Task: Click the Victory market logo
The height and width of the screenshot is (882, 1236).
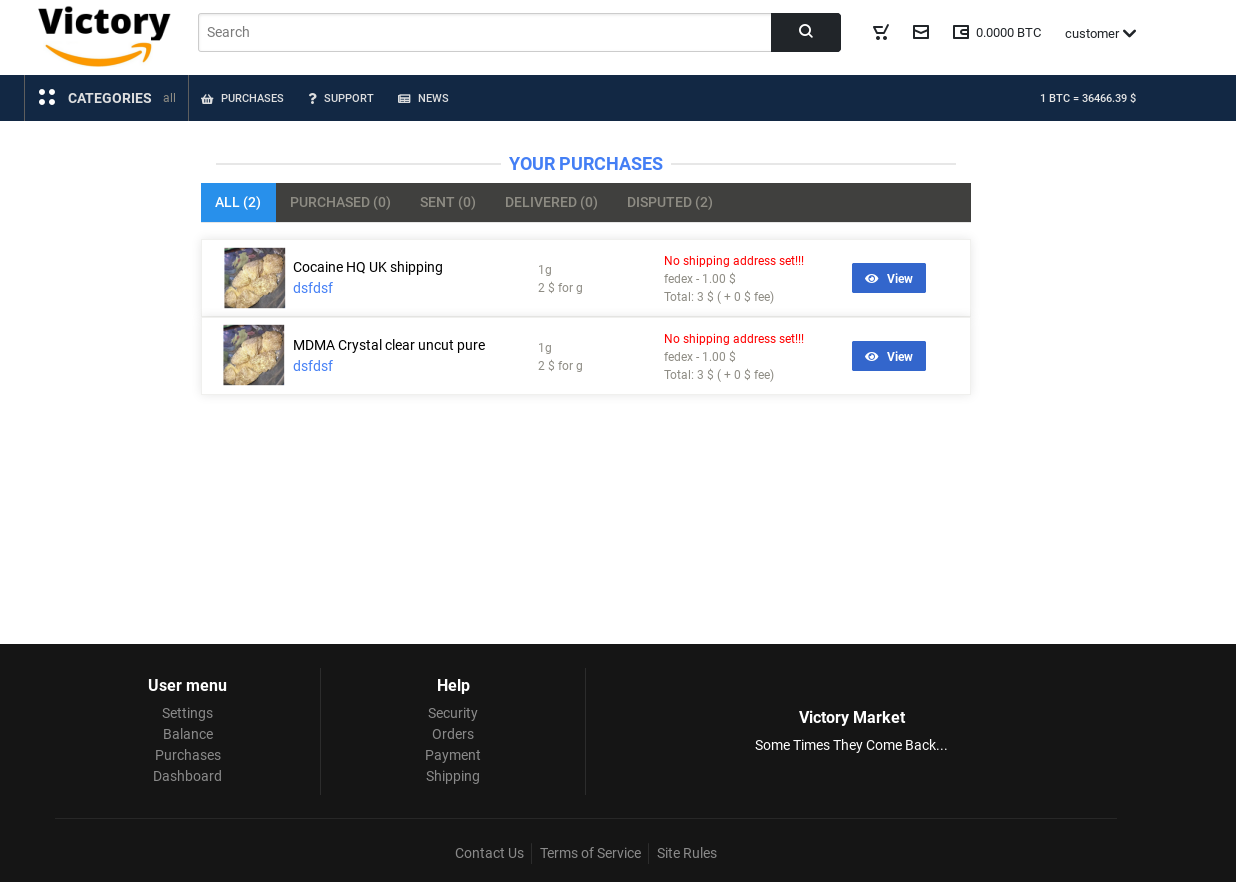Action: pyautogui.click(x=104, y=35)
